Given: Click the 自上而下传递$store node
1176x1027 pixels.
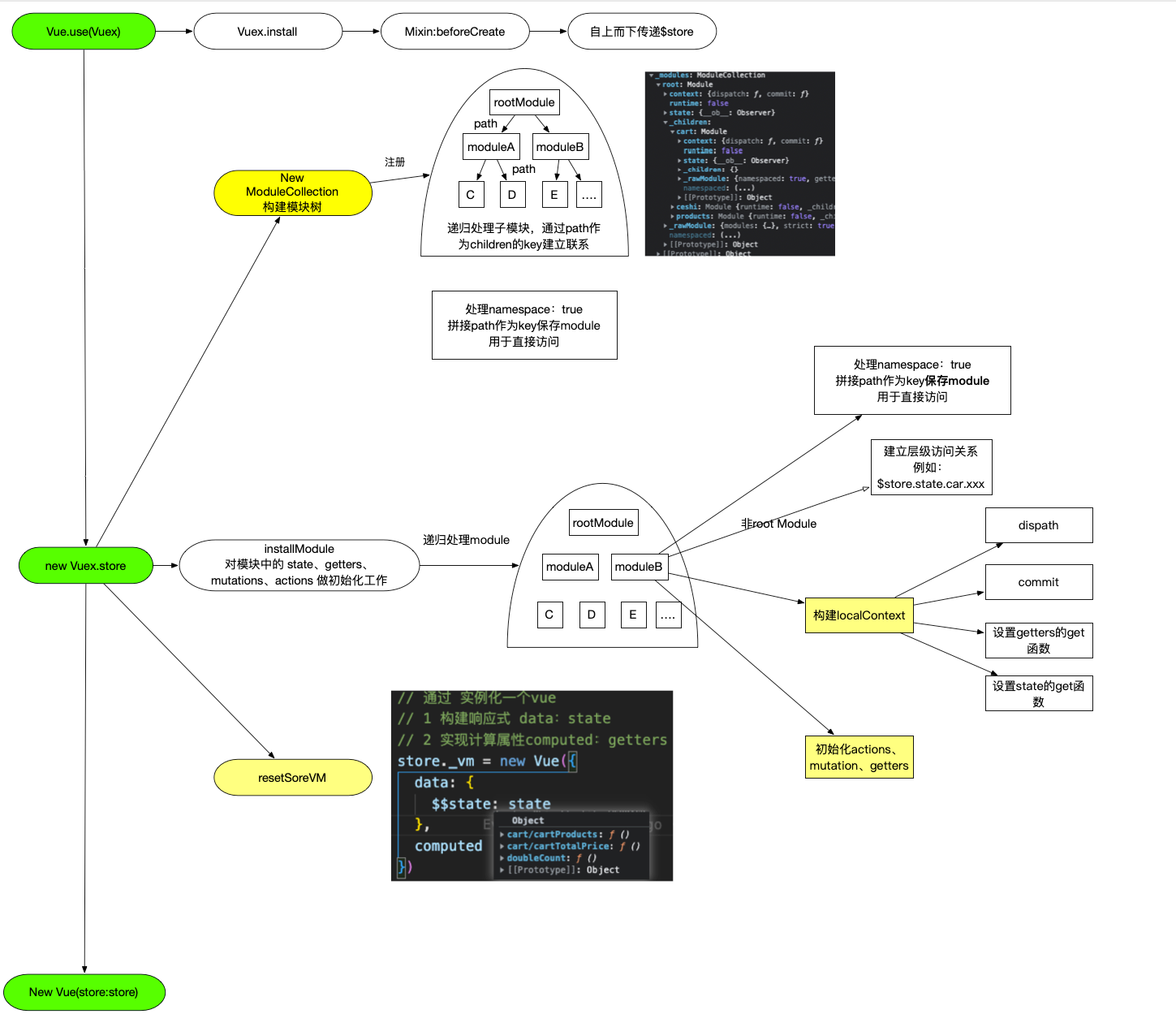Looking at the screenshot, I should pyautogui.click(x=642, y=32).
